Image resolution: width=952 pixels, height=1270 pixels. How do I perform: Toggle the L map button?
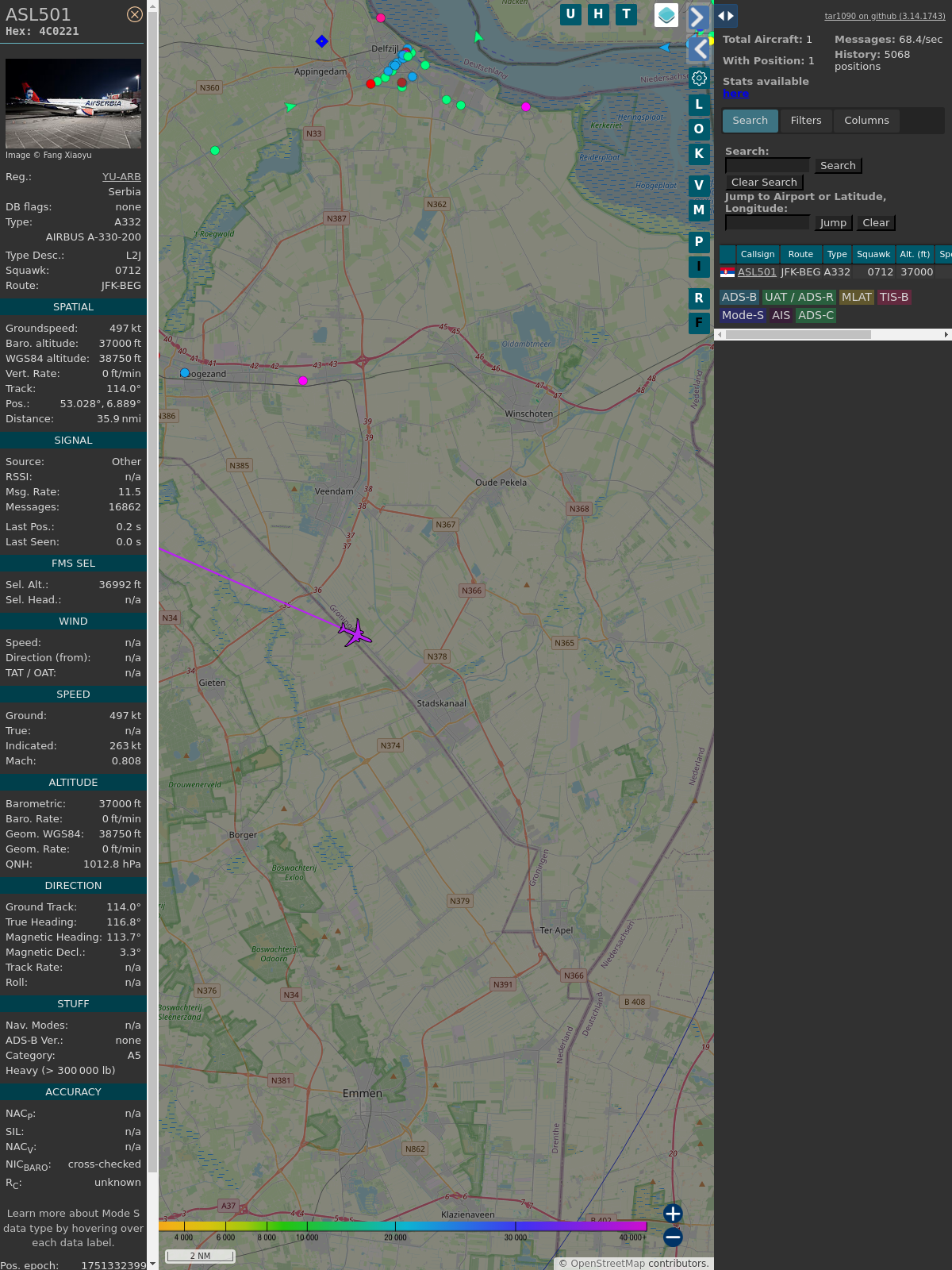pos(699,104)
